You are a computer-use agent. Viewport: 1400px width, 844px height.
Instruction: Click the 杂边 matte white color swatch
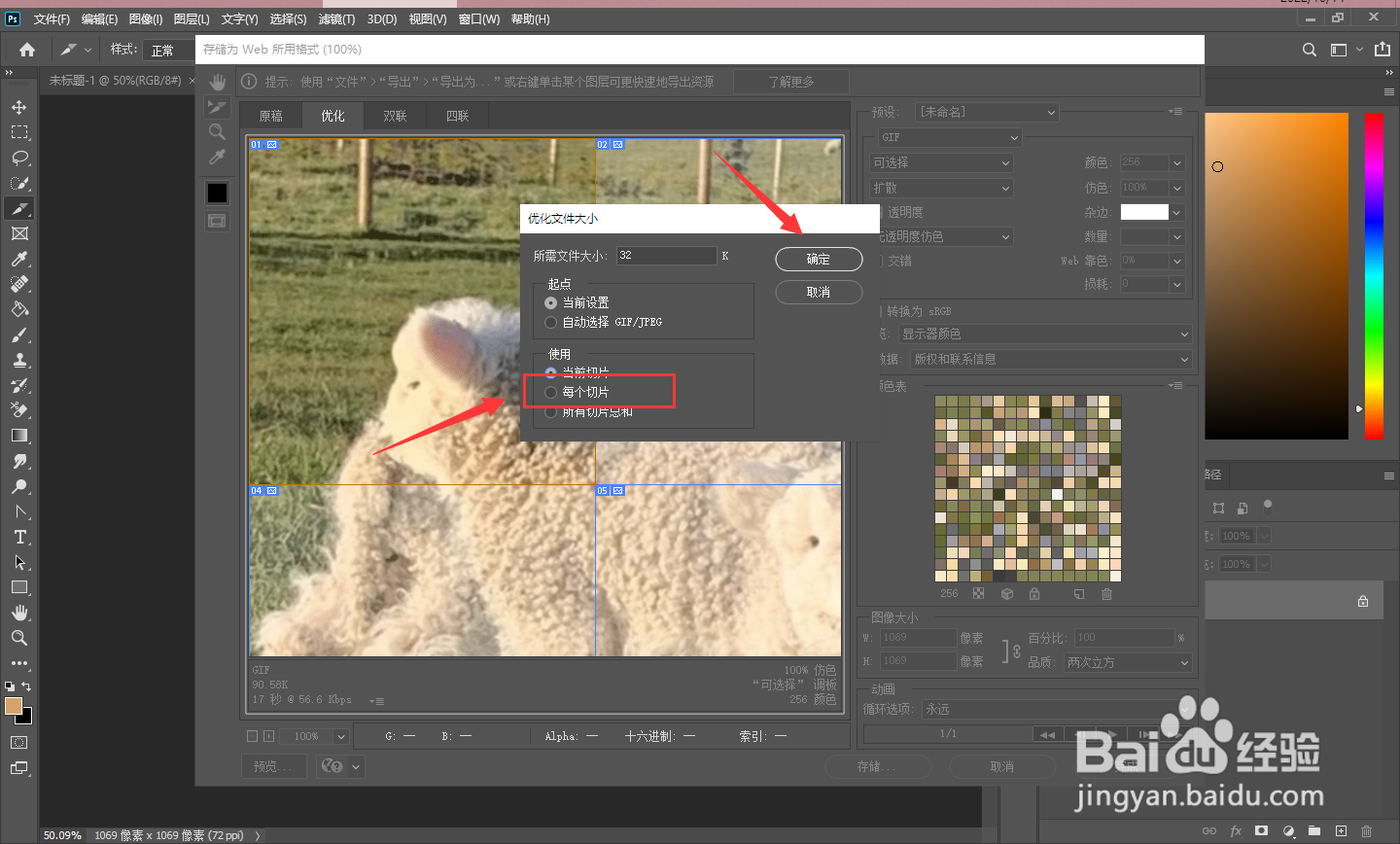(1144, 212)
